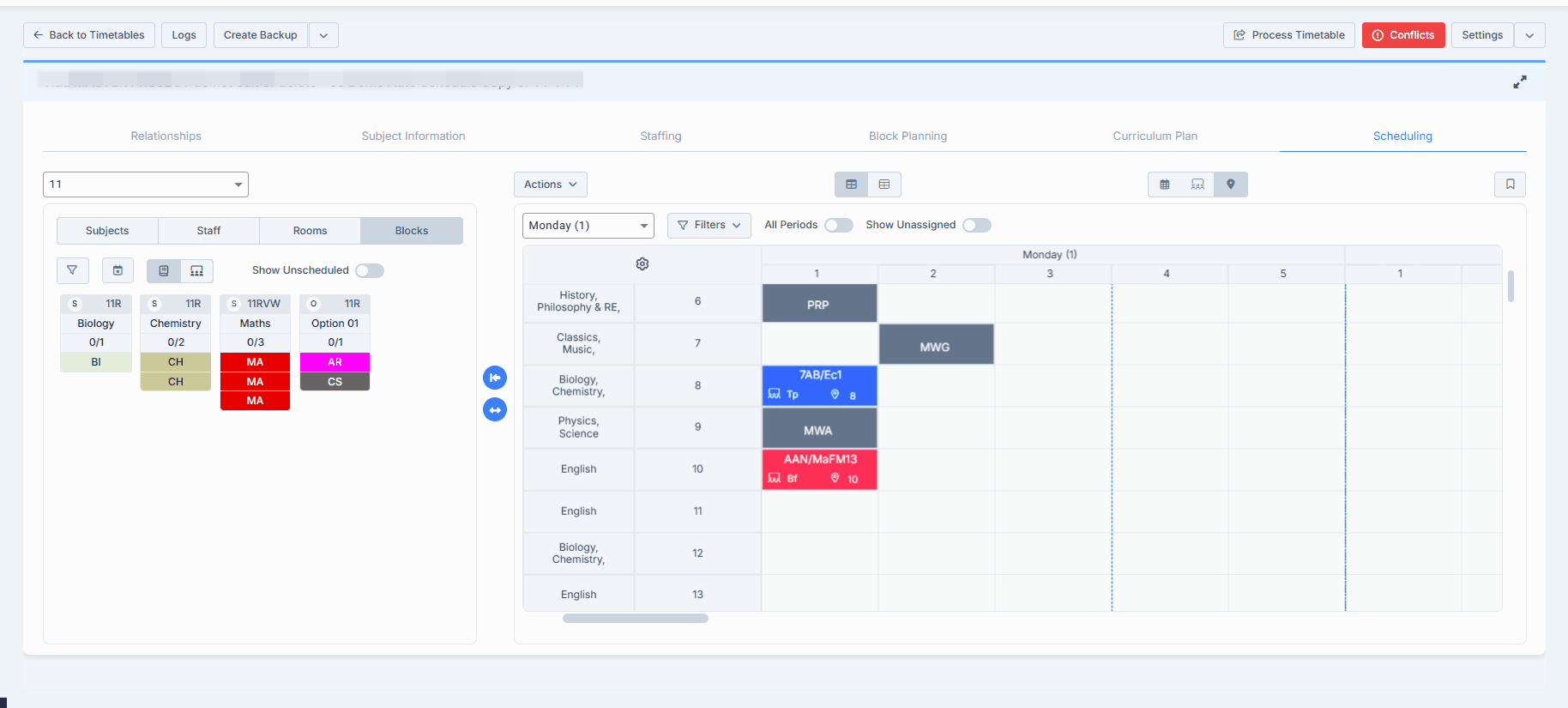Image resolution: width=1568 pixels, height=708 pixels.
Task: Open the Monday (1) day dropdown
Action: tap(588, 226)
